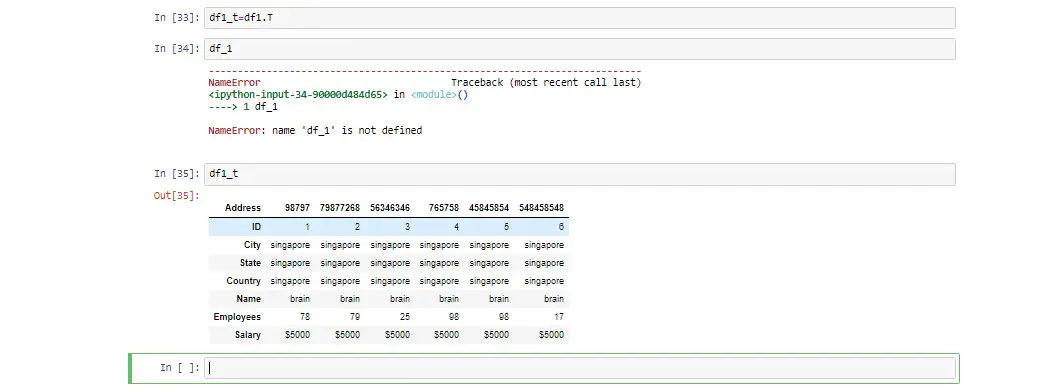Select the code cell containing df1_t=df1.T
Screen dimensions: 1037x391
pos(579,18)
